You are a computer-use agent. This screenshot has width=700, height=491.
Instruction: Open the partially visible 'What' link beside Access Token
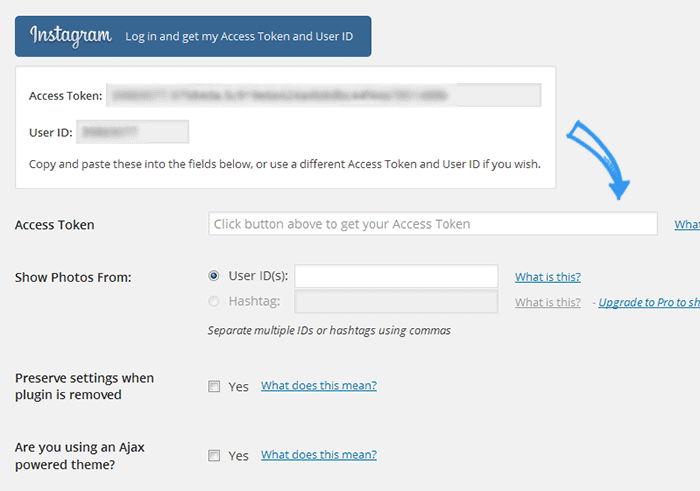point(687,225)
